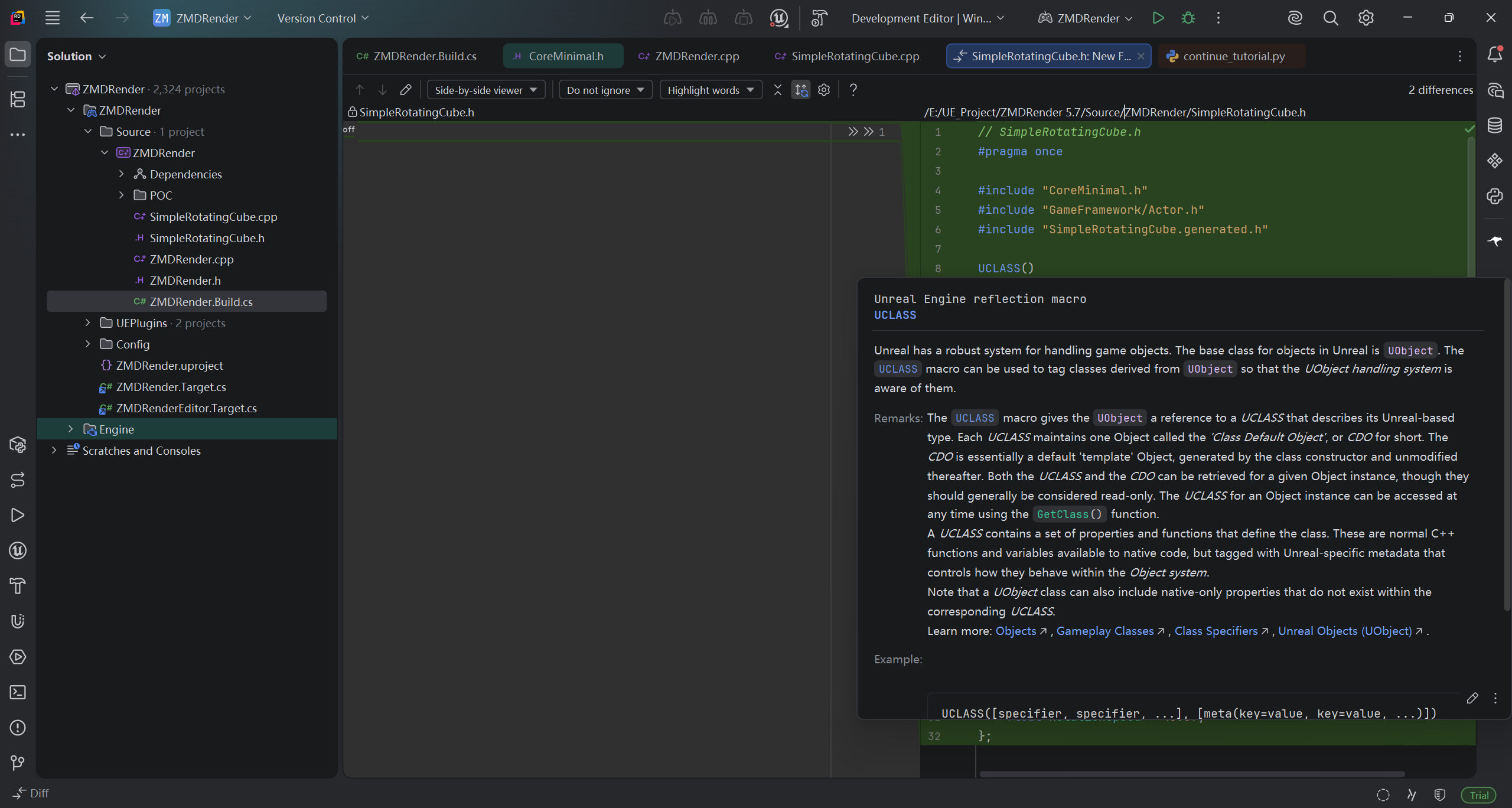Click the diff settings gear icon

pyautogui.click(x=824, y=90)
